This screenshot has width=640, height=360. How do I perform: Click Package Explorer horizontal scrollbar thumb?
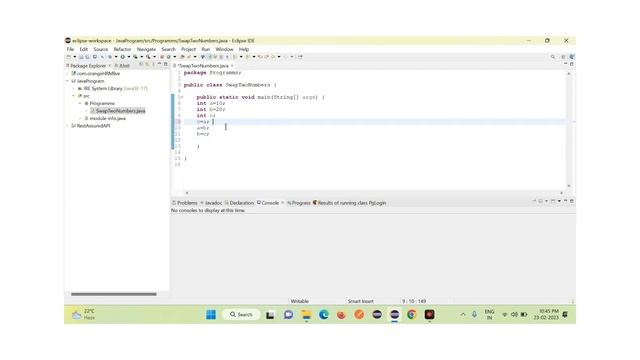coord(113,294)
